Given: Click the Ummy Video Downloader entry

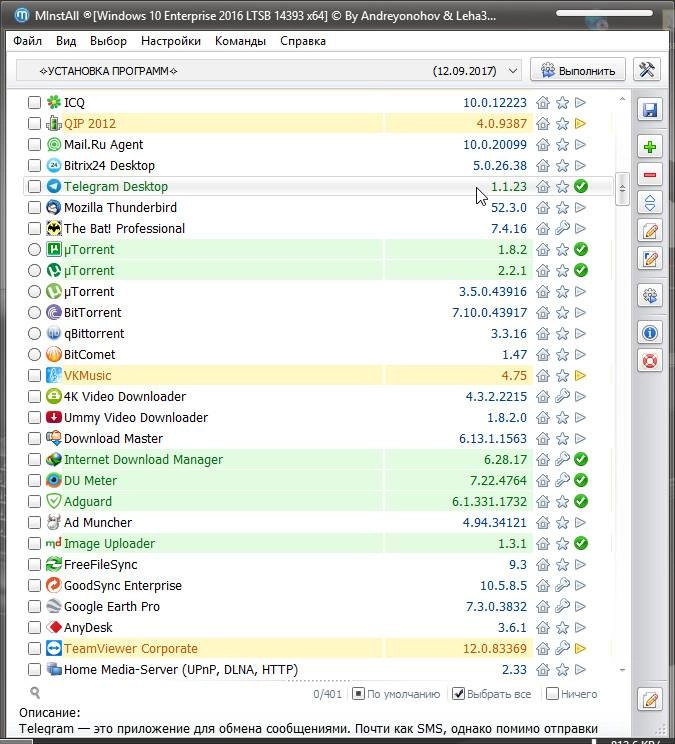Looking at the screenshot, I should tap(136, 418).
